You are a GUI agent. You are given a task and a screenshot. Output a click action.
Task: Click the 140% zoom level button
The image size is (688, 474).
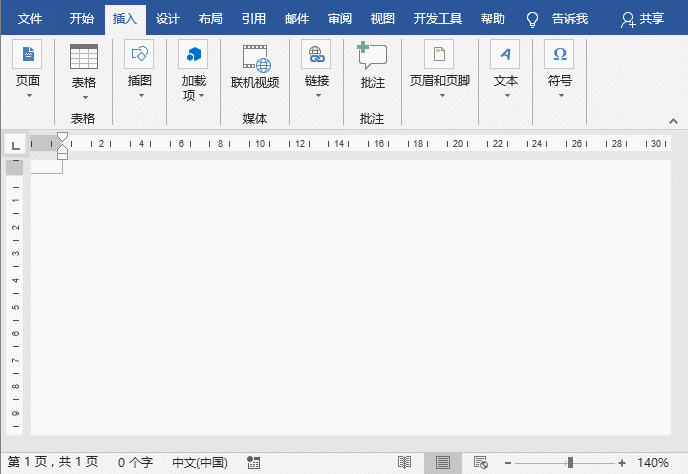pyautogui.click(x=653, y=463)
